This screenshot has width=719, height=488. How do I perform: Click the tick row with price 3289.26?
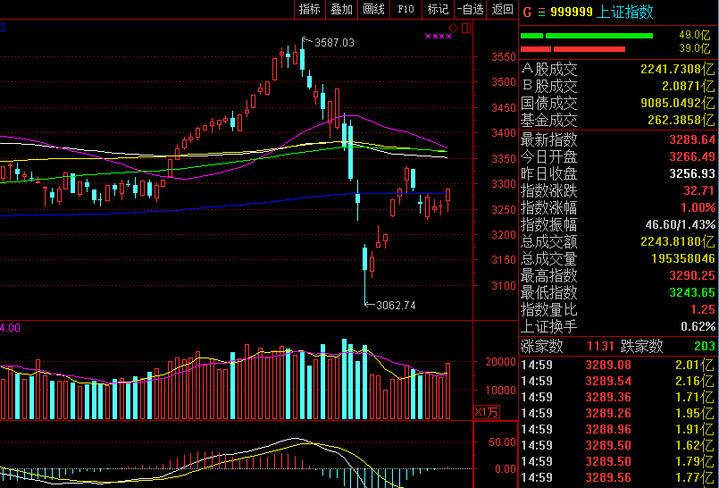coord(619,413)
